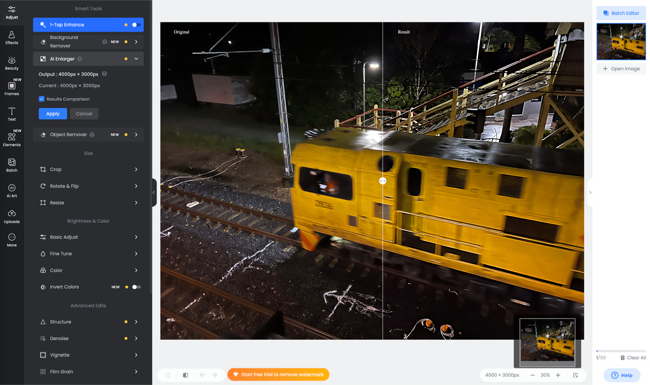Click the Help button
Image resolution: width=650 pixels, height=385 pixels.
click(621, 375)
